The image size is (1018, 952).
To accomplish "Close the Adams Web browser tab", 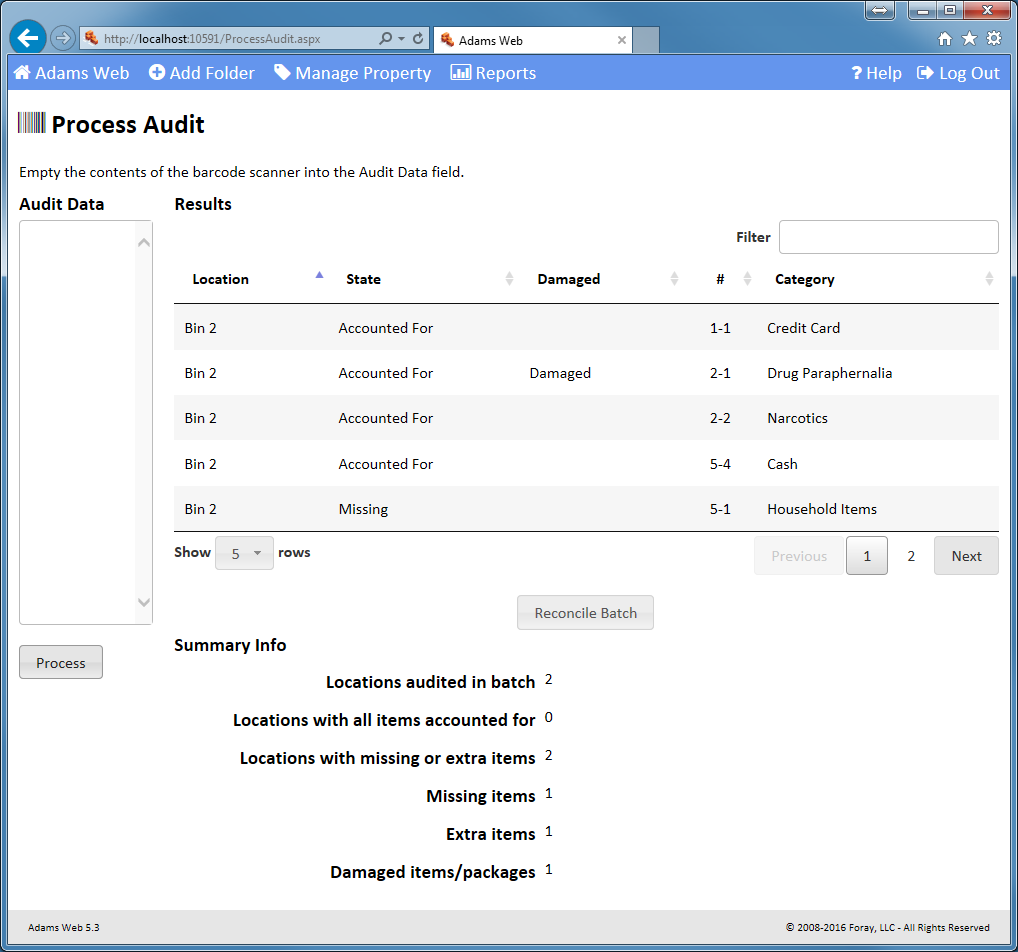I will click(x=622, y=40).
